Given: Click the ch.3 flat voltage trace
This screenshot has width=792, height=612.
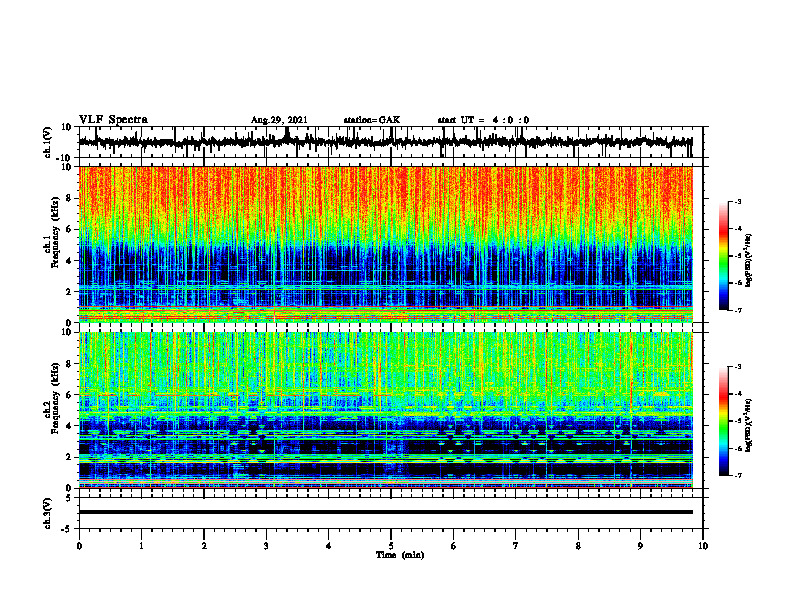Looking at the screenshot, I should pyautogui.click(x=385, y=512).
